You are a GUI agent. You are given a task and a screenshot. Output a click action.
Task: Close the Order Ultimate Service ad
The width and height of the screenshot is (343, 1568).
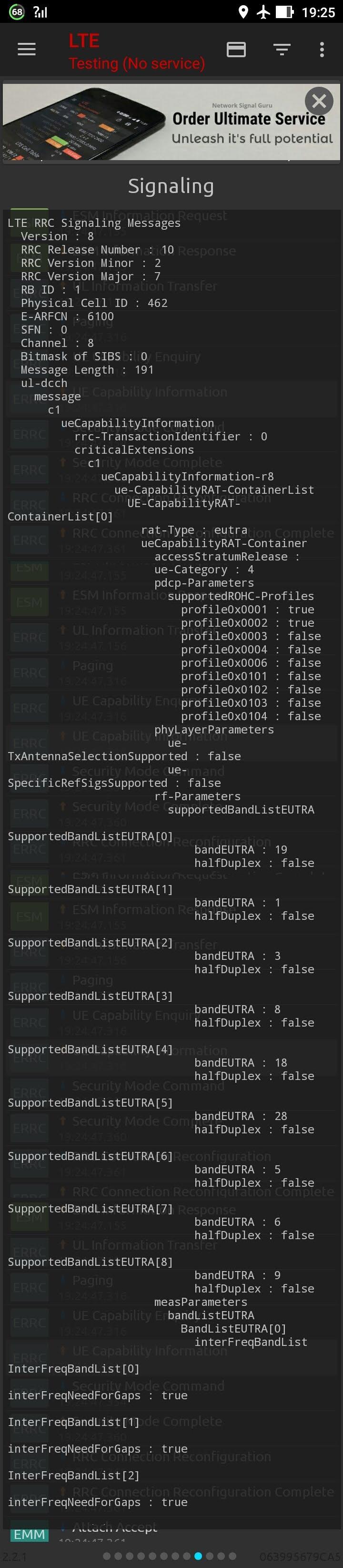(x=319, y=101)
